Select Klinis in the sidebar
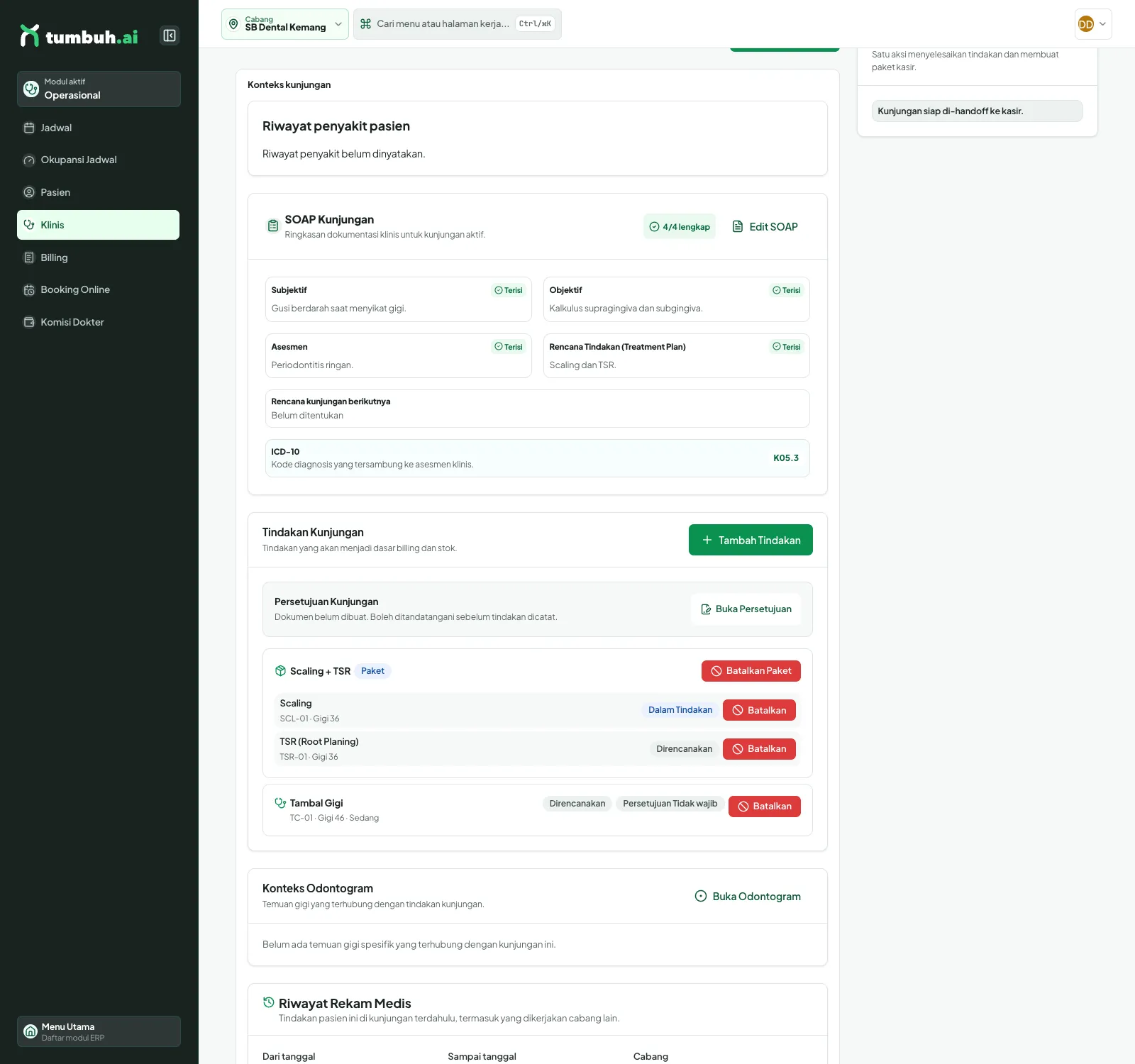Image resolution: width=1135 pixels, height=1064 pixels. pyautogui.click(x=98, y=225)
